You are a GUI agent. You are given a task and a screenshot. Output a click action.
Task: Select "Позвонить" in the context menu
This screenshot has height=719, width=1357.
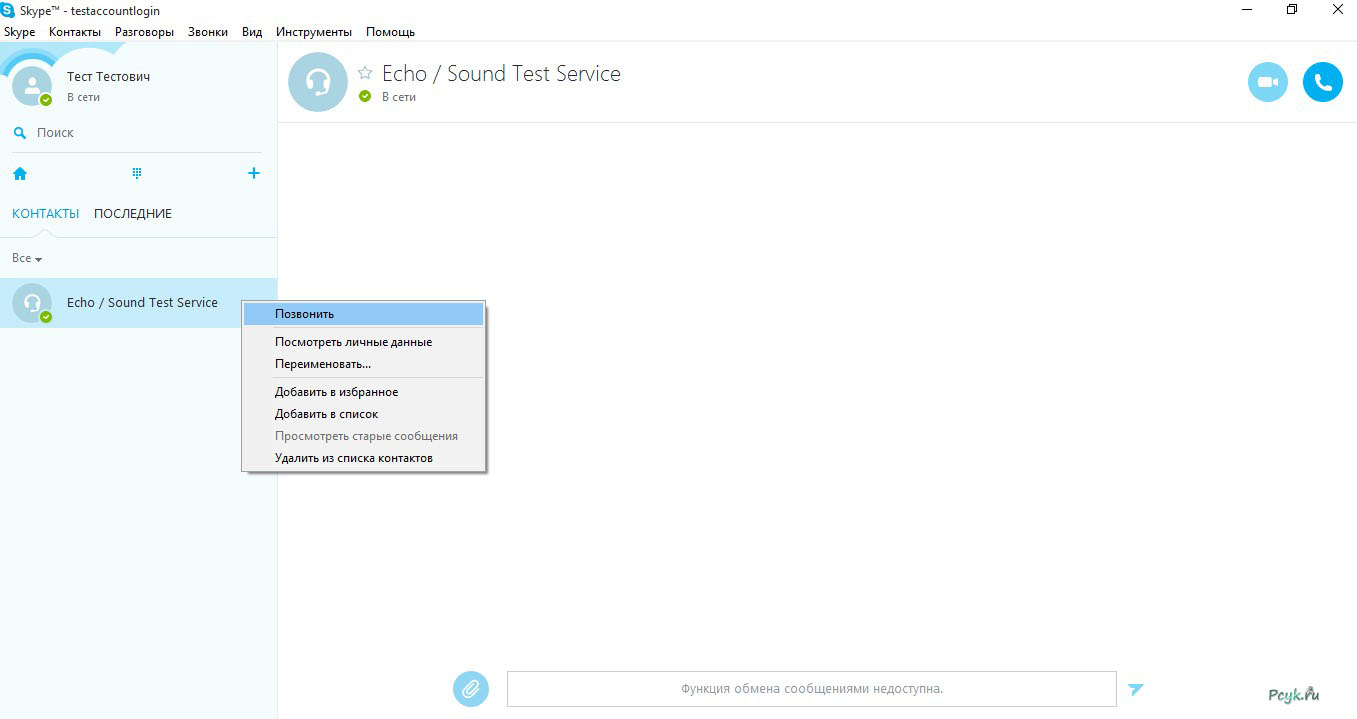pos(304,314)
